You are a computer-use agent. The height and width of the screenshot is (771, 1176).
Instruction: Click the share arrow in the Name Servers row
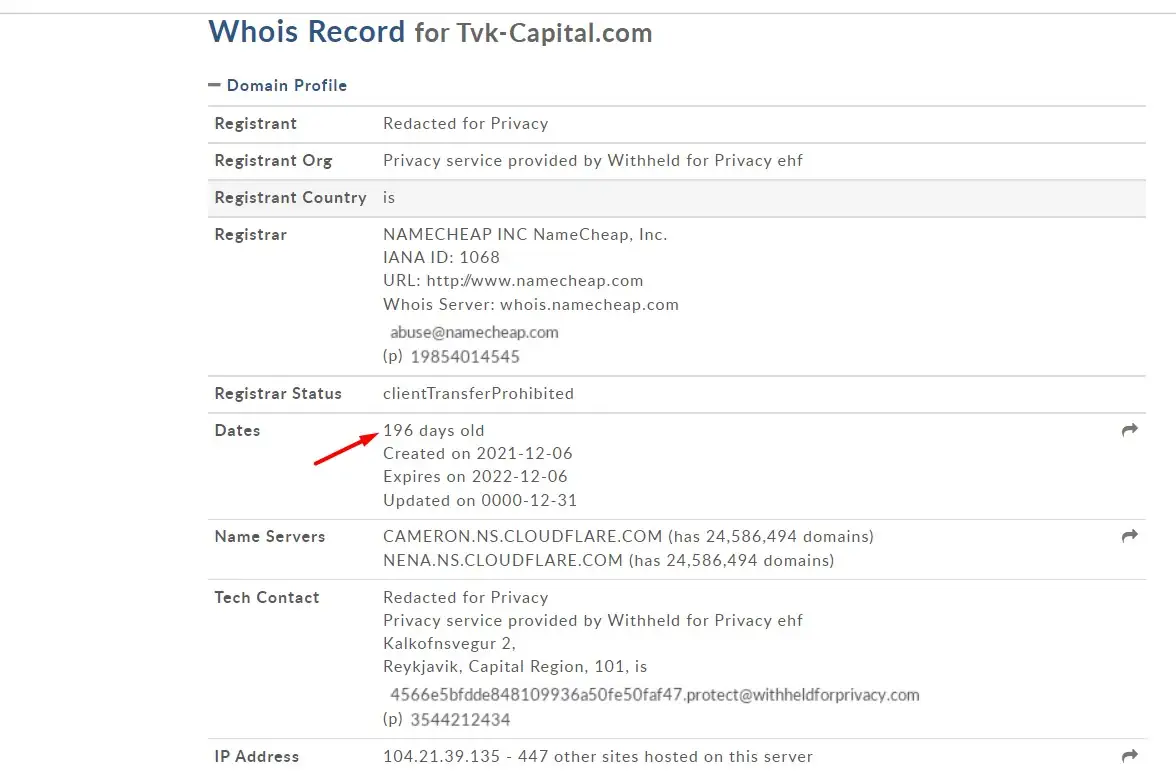(1130, 536)
